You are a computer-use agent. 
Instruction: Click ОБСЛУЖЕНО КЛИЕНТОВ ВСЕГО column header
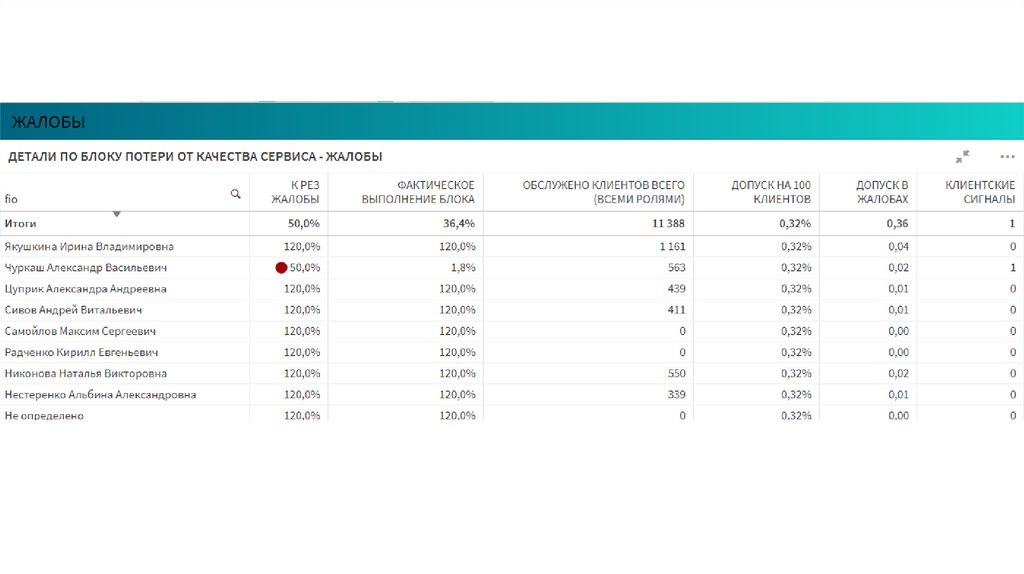pos(603,192)
